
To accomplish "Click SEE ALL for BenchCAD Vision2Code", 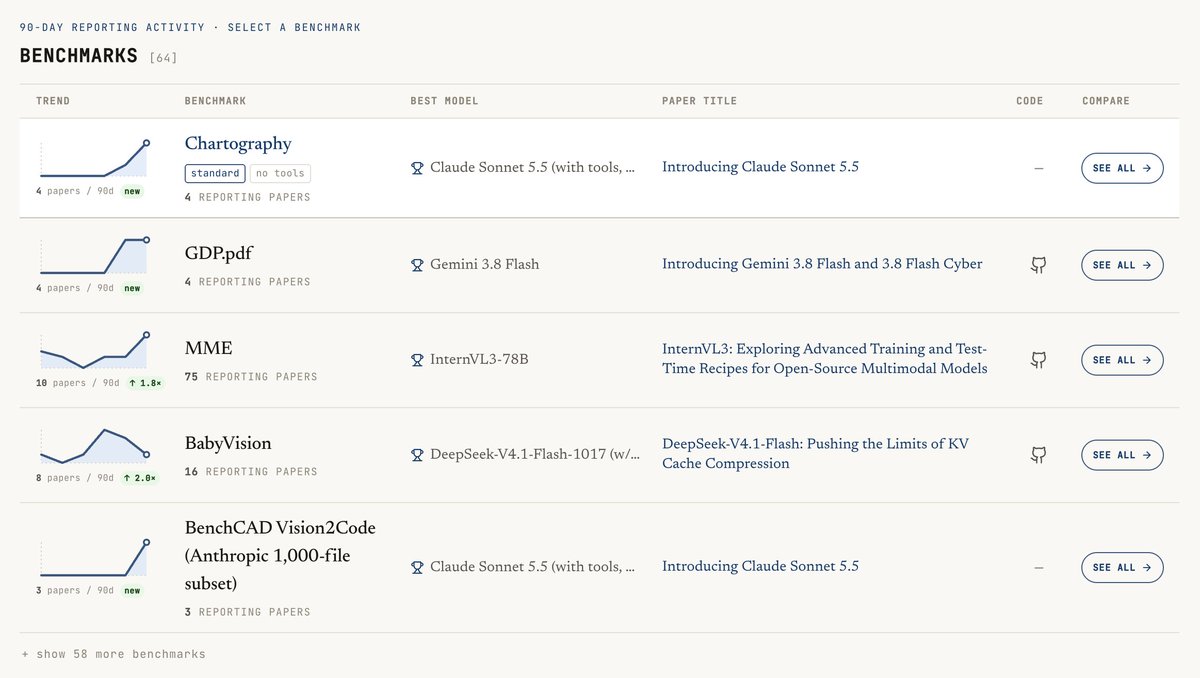I will [1122, 567].
